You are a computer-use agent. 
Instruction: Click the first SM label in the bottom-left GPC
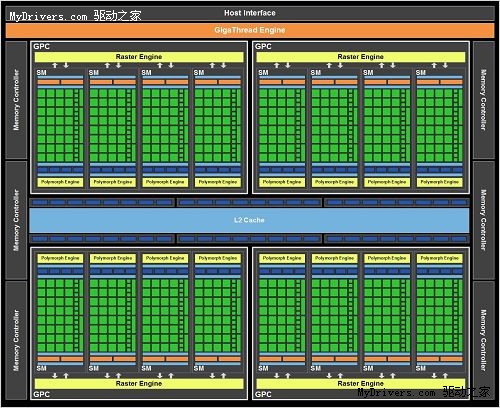(x=42, y=368)
